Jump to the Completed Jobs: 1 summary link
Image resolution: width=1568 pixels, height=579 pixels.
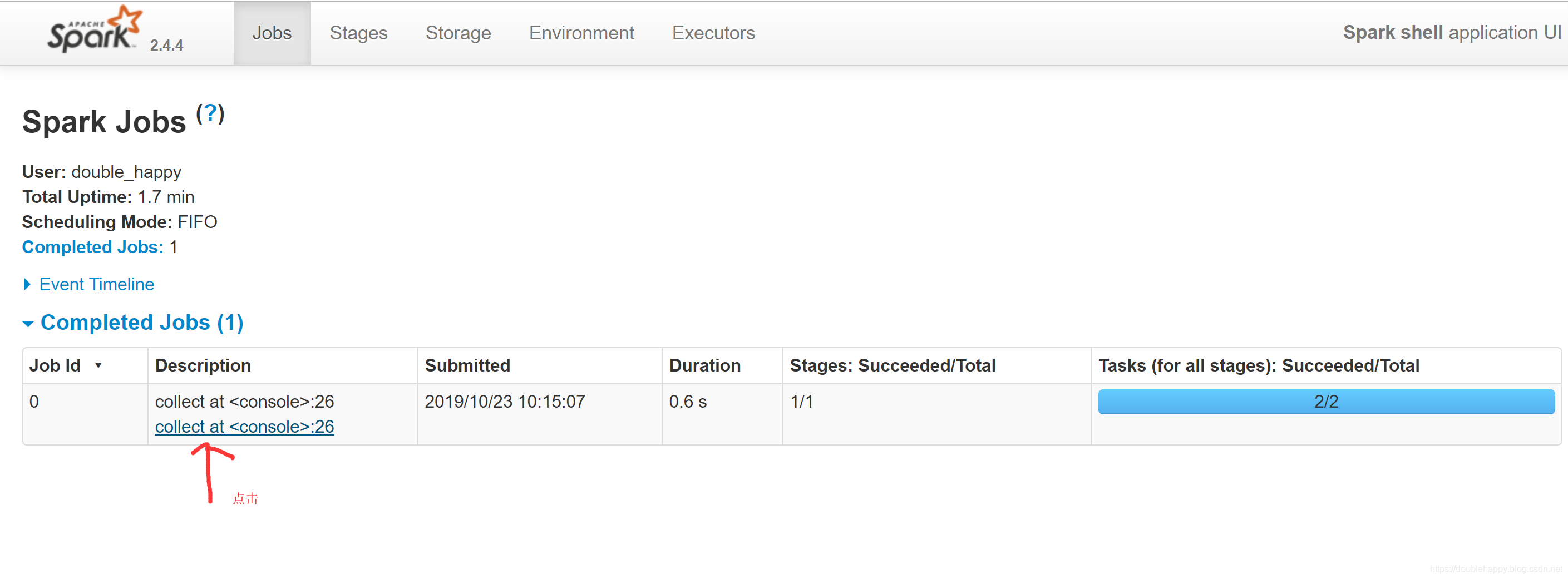(x=92, y=247)
